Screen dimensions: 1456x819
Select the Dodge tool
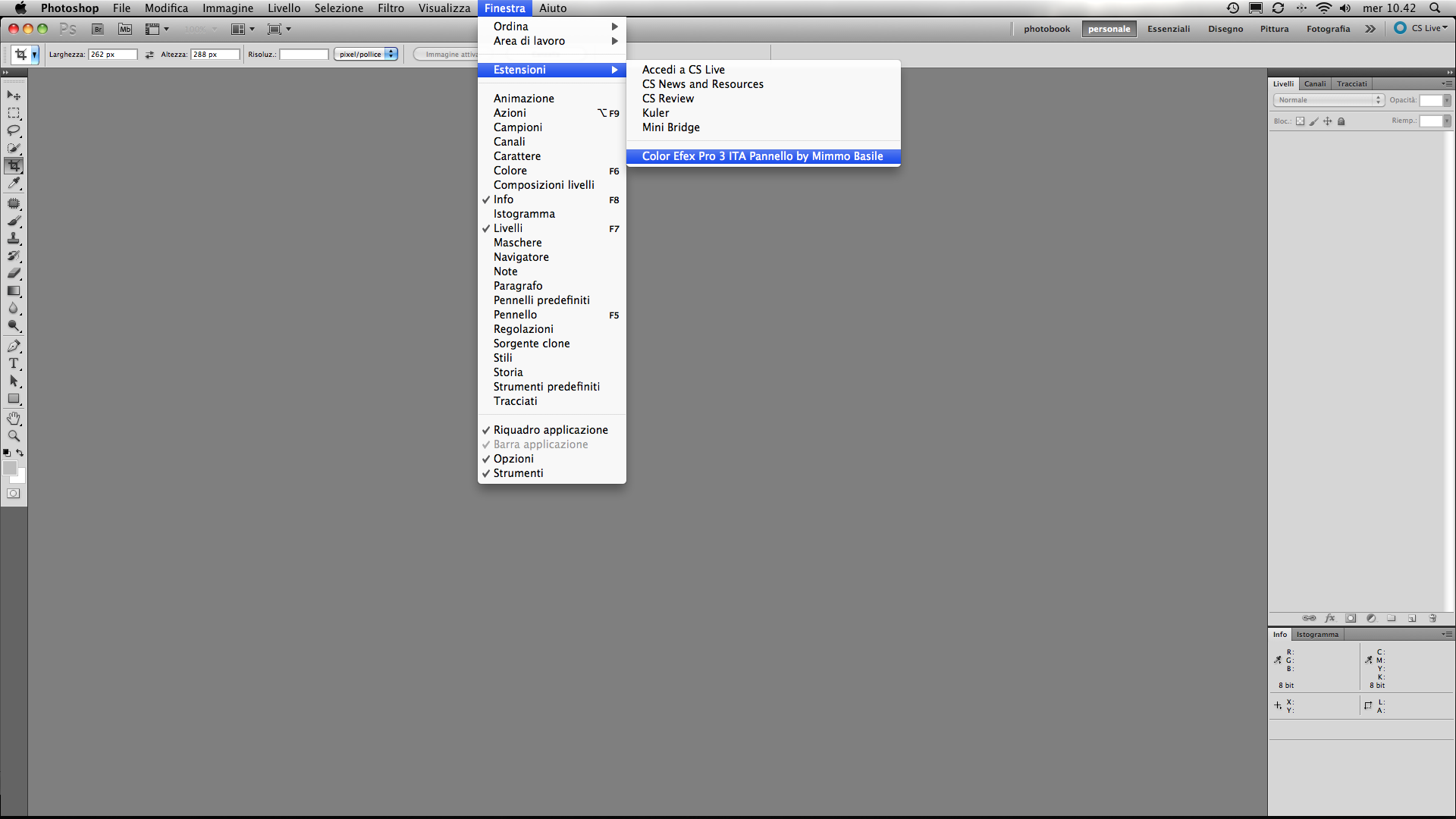point(14,326)
